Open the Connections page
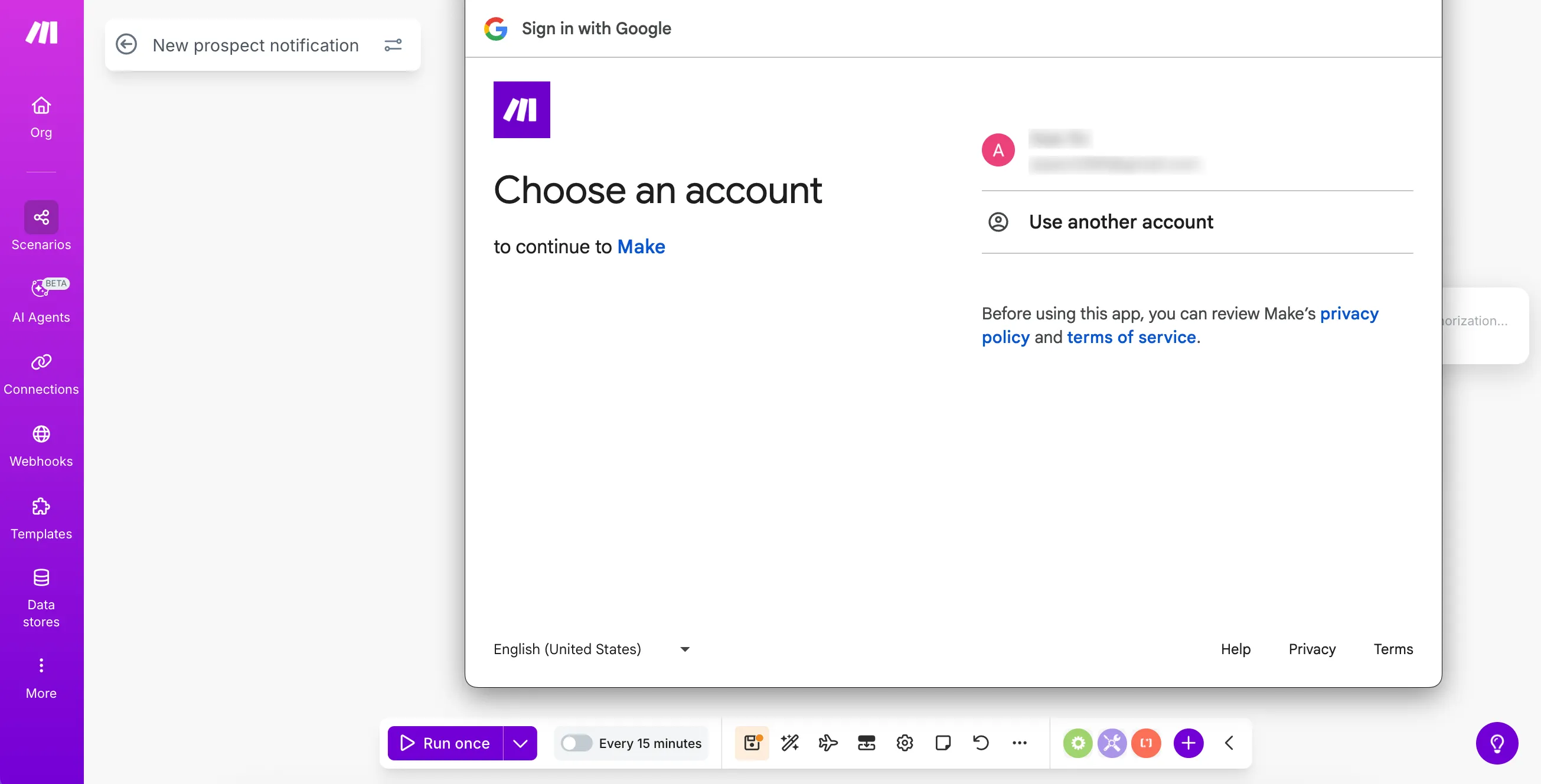Image resolution: width=1541 pixels, height=784 pixels. pyautogui.click(x=41, y=373)
